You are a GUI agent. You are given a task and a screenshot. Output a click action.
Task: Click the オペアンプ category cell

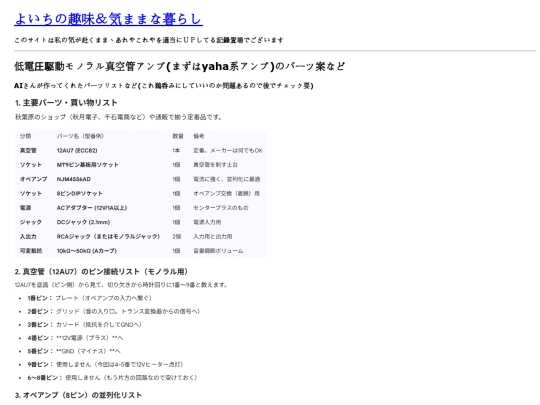point(33,179)
